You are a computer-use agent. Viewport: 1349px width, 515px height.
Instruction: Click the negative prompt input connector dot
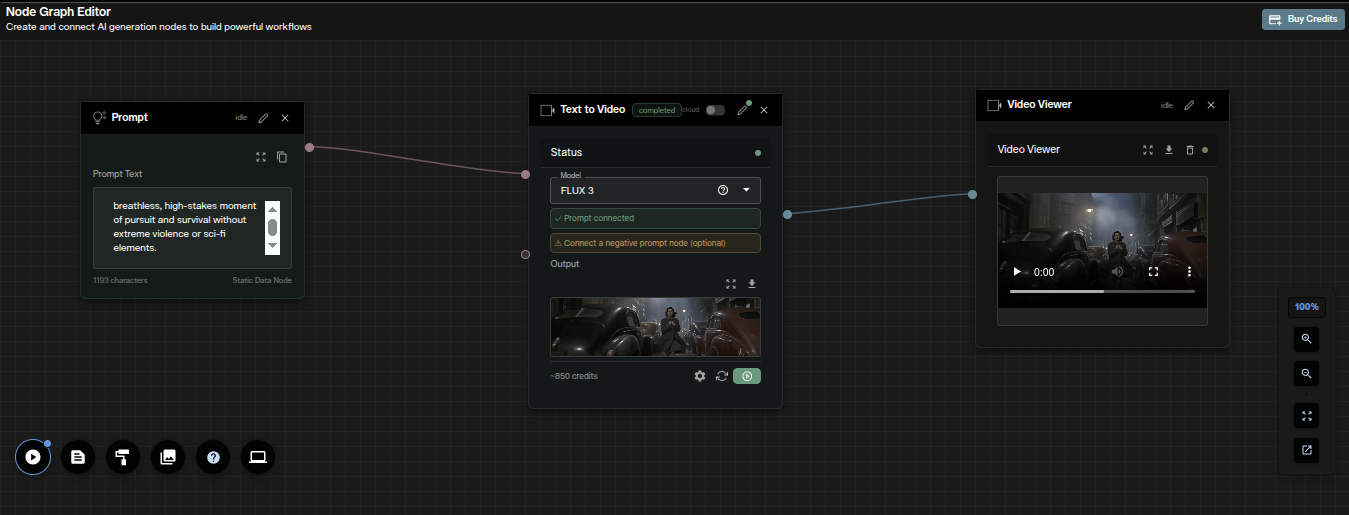click(x=525, y=254)
